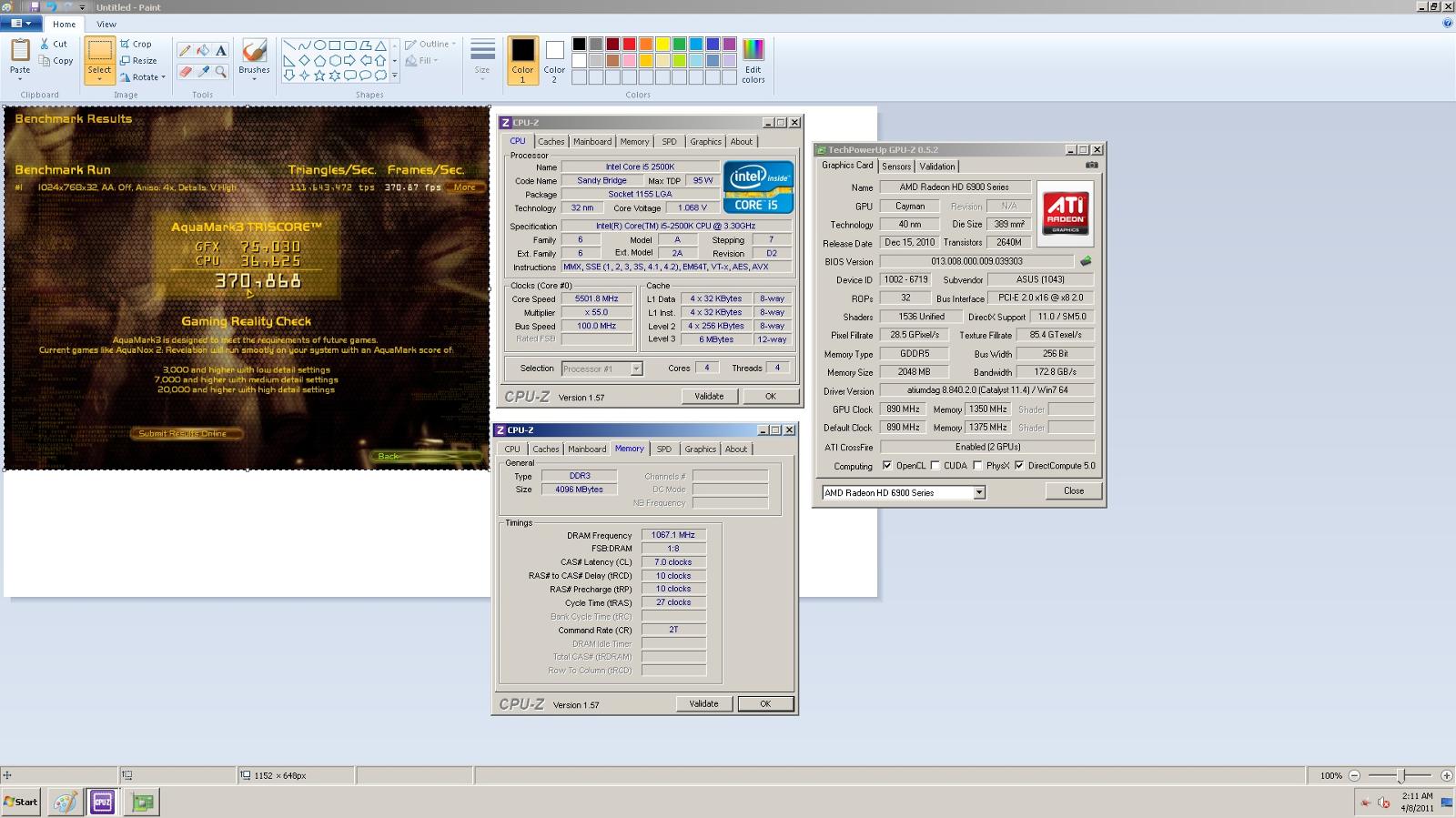Click the zoom slider handle in status bar
The image size is (1456, 818).
(1402, 775)
